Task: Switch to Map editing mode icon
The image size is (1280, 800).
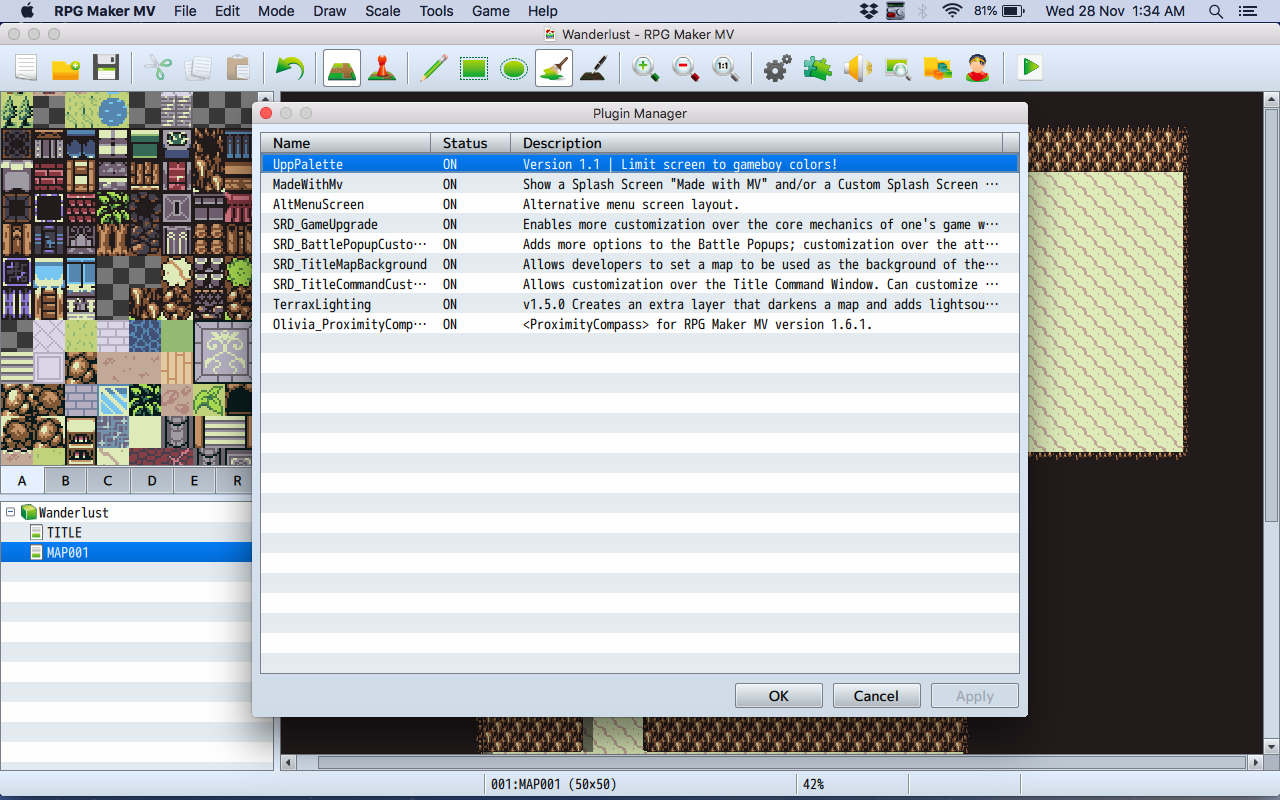Action: pos(342,68)
